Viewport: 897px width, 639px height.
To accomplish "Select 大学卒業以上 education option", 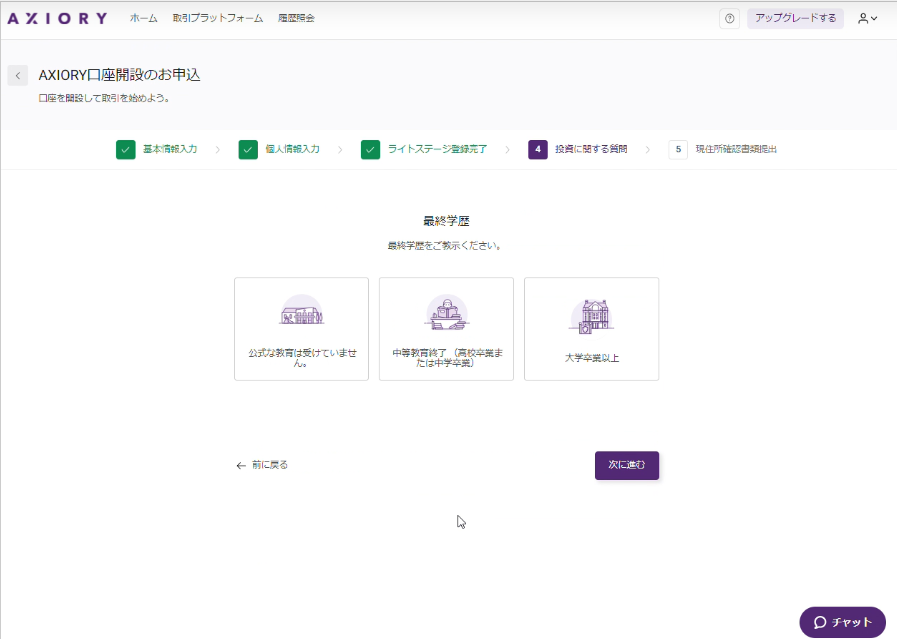I will pos(591,329).
